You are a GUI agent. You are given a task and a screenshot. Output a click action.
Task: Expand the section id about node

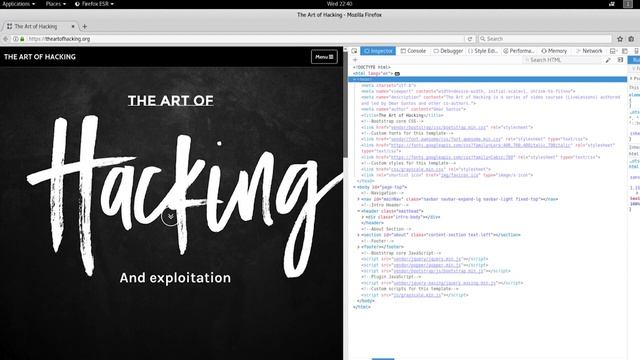click(359, 235)
